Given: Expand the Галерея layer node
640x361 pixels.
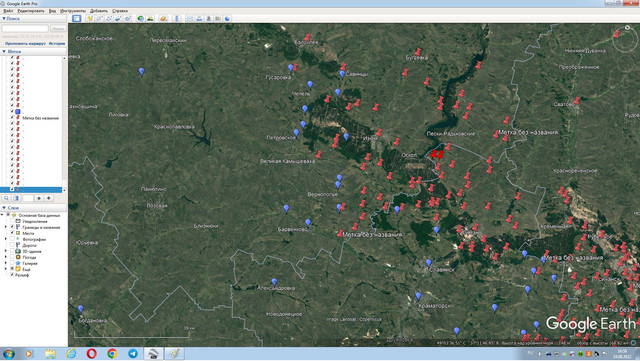Looking at the screenshot, I should [x=6, y=263].
